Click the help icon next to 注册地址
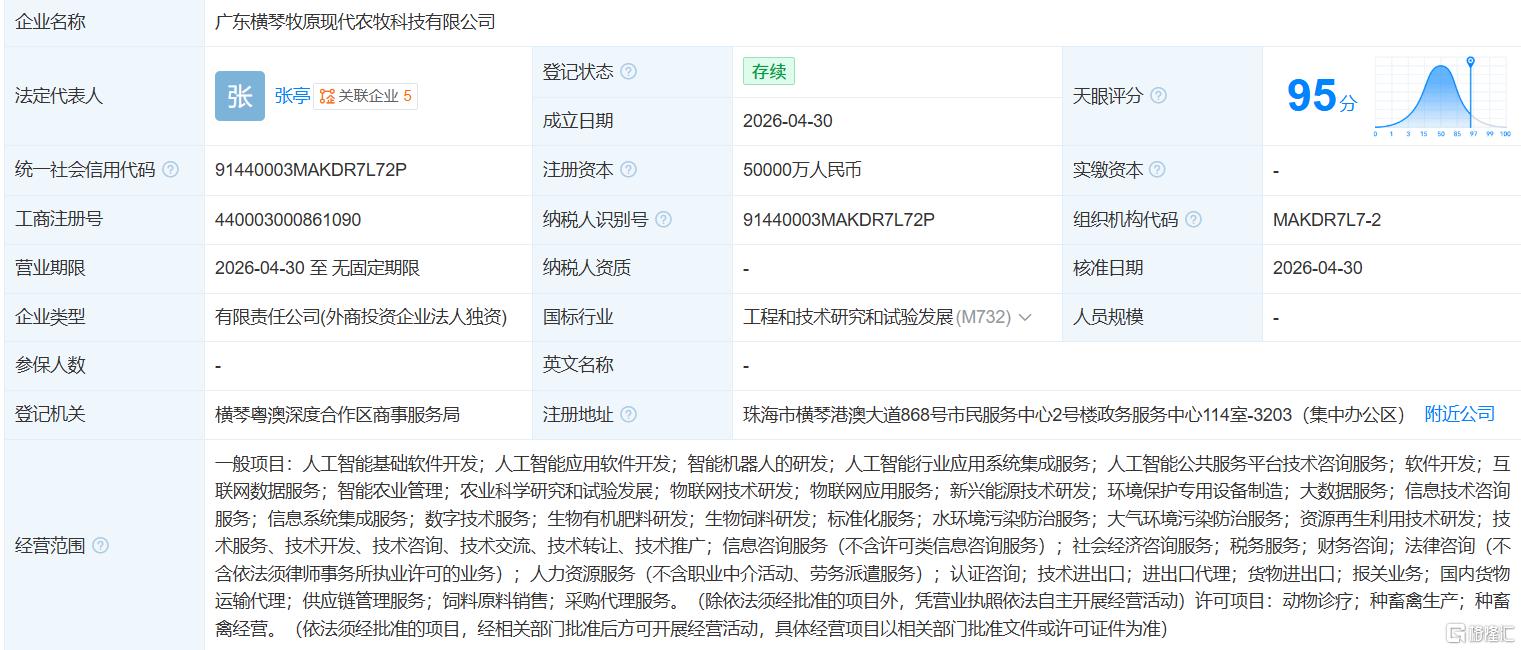1521x650 pixels. [x=628, y=414]
